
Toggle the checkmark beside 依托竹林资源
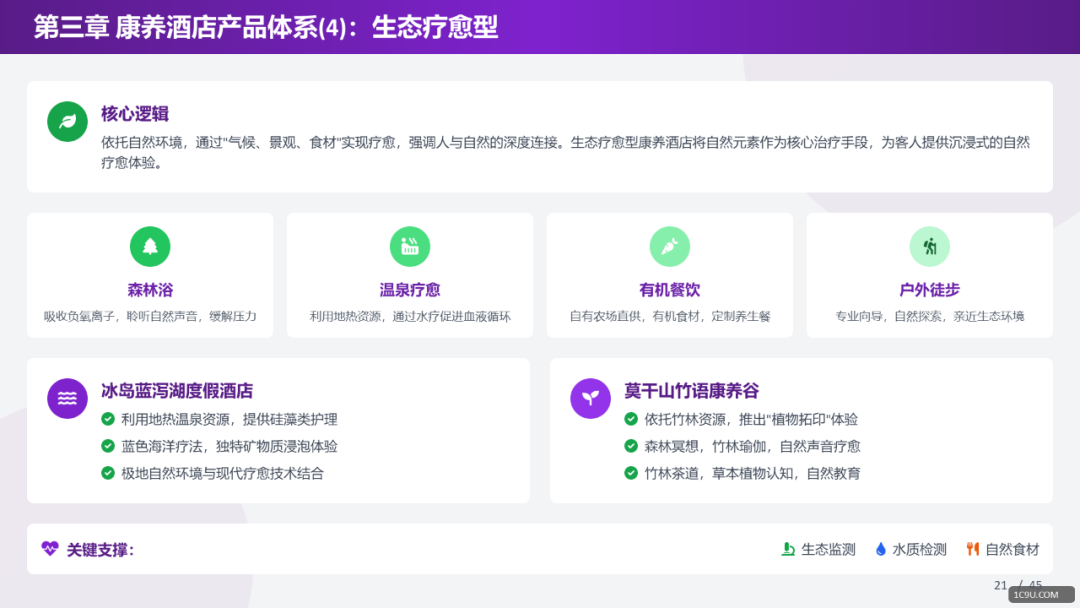630,420
